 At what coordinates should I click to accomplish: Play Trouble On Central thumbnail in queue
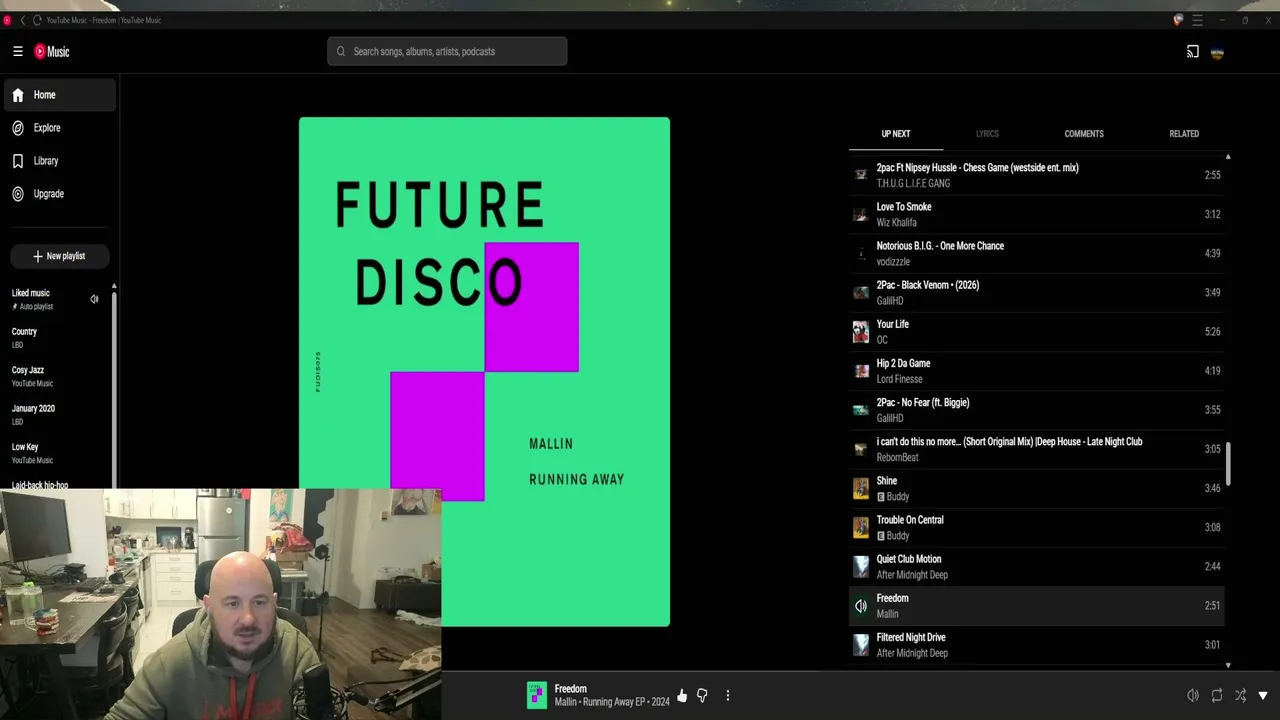(860, 527)
